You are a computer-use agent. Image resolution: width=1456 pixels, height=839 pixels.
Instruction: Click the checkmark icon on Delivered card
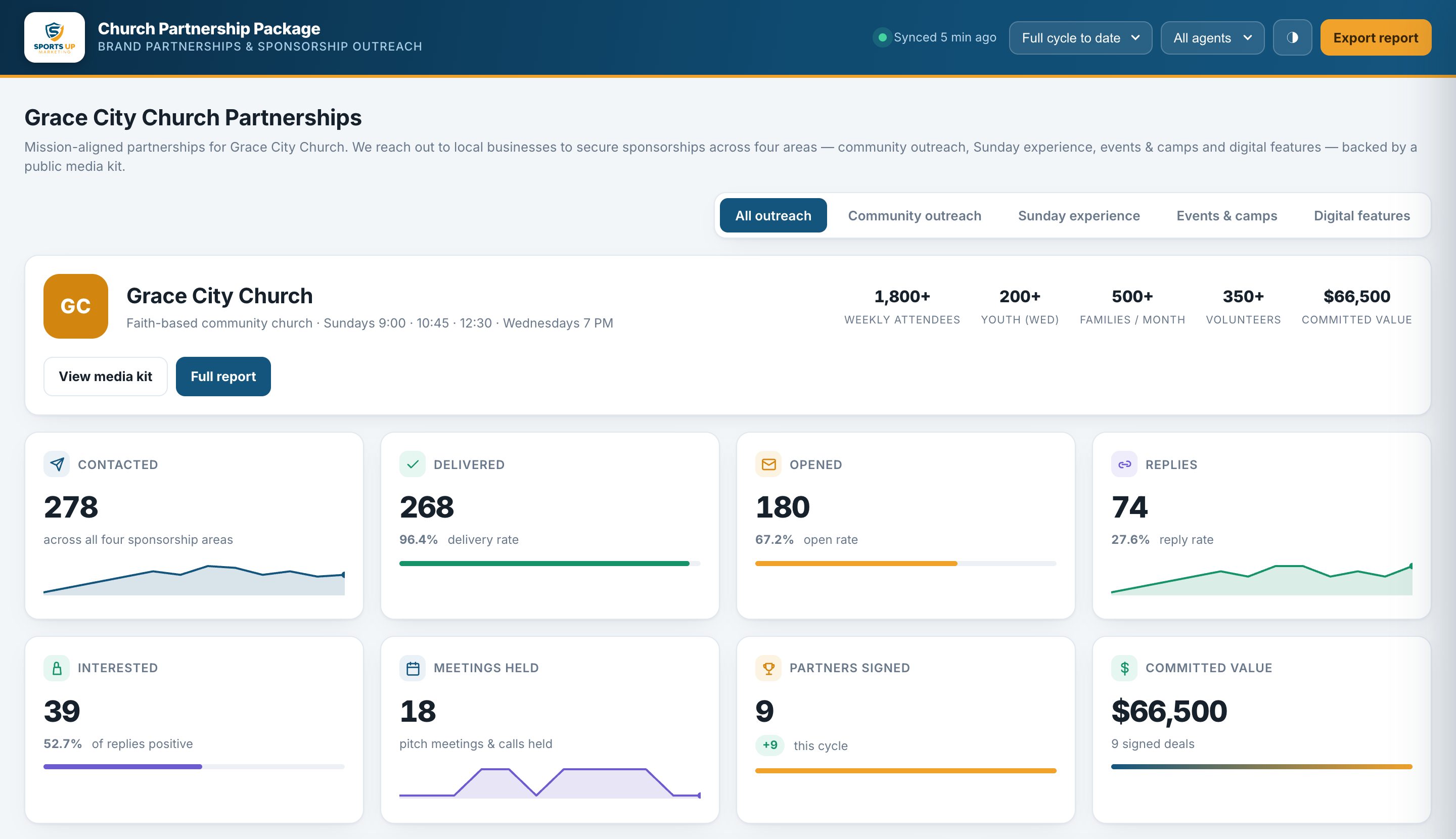pos(412,464)
